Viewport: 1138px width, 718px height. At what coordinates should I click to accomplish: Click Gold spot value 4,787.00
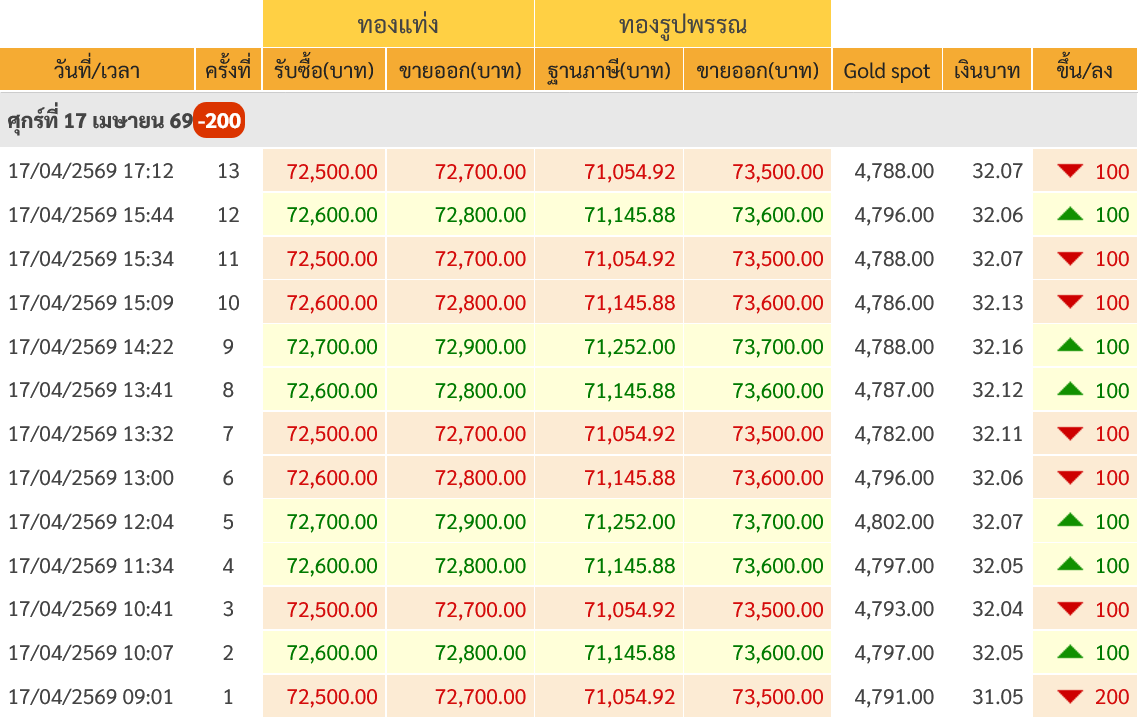tap(894, 390)
